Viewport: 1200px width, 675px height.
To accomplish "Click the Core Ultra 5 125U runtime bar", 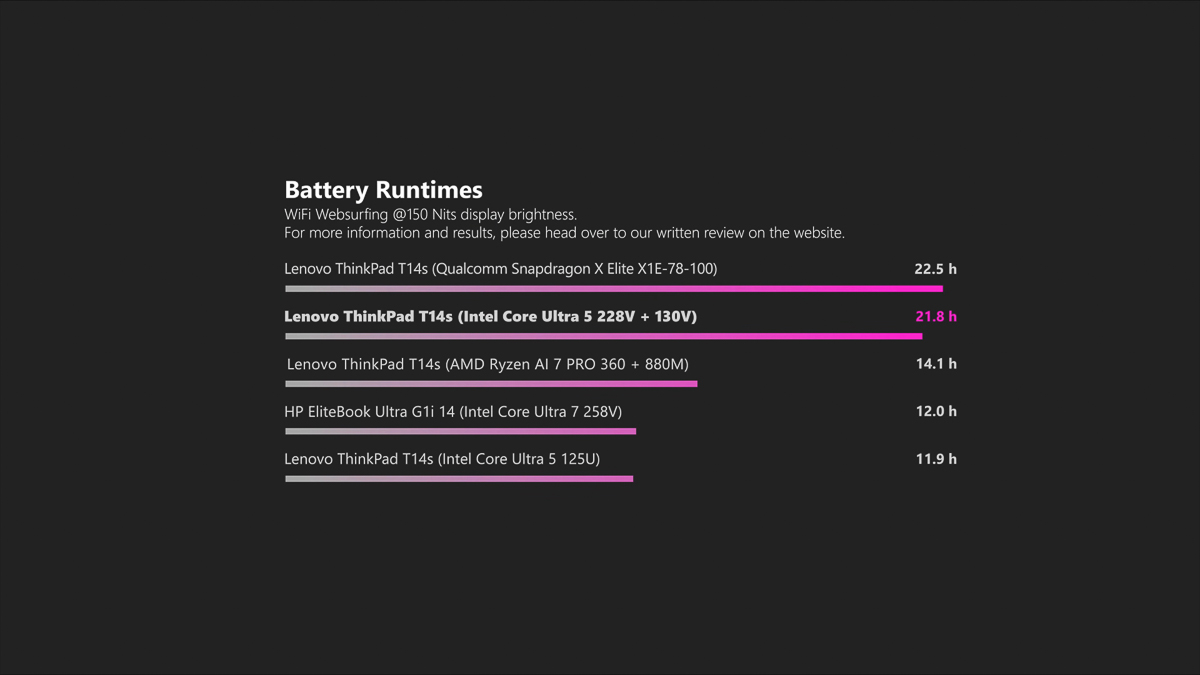I will [x=459, y=479].
